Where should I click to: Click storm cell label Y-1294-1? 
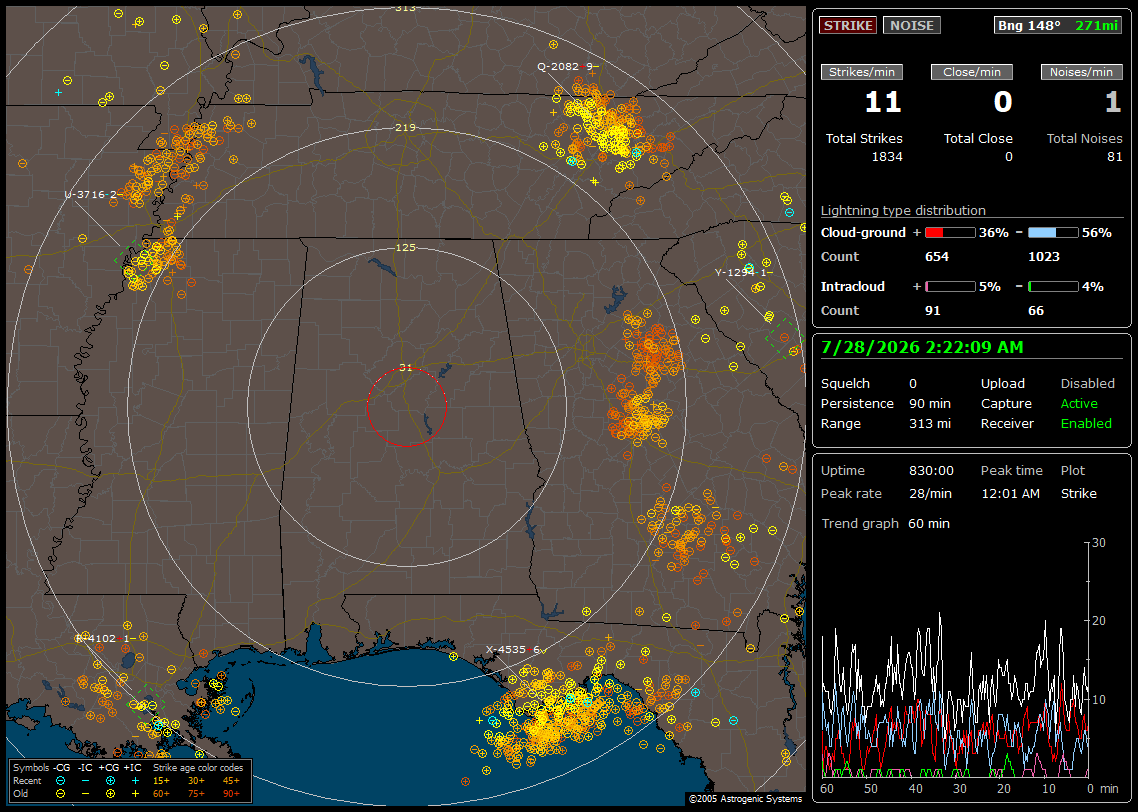click(x=743, y=272)
